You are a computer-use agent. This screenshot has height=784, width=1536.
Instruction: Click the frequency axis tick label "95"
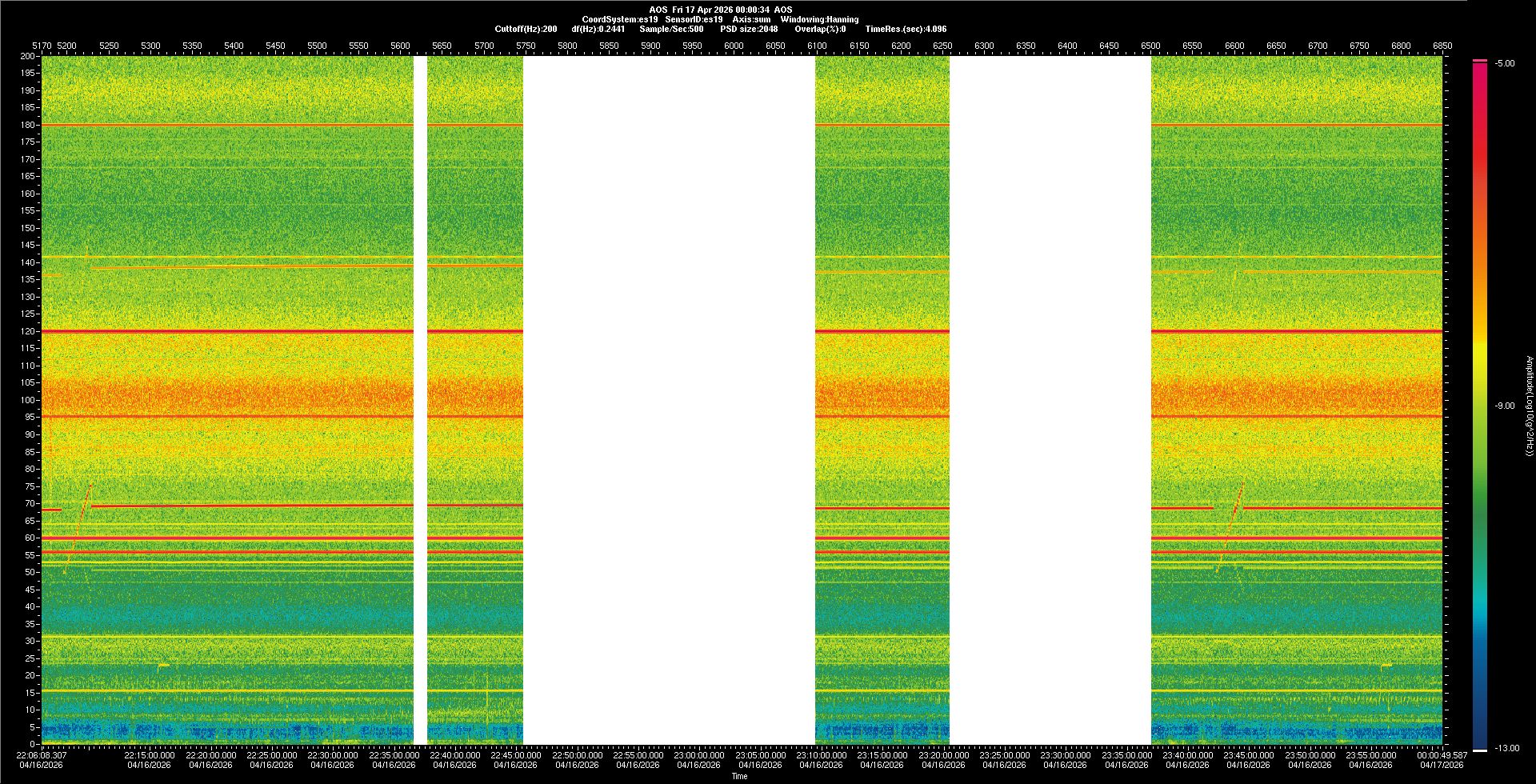pyautogui.click(x=30, y=418)
